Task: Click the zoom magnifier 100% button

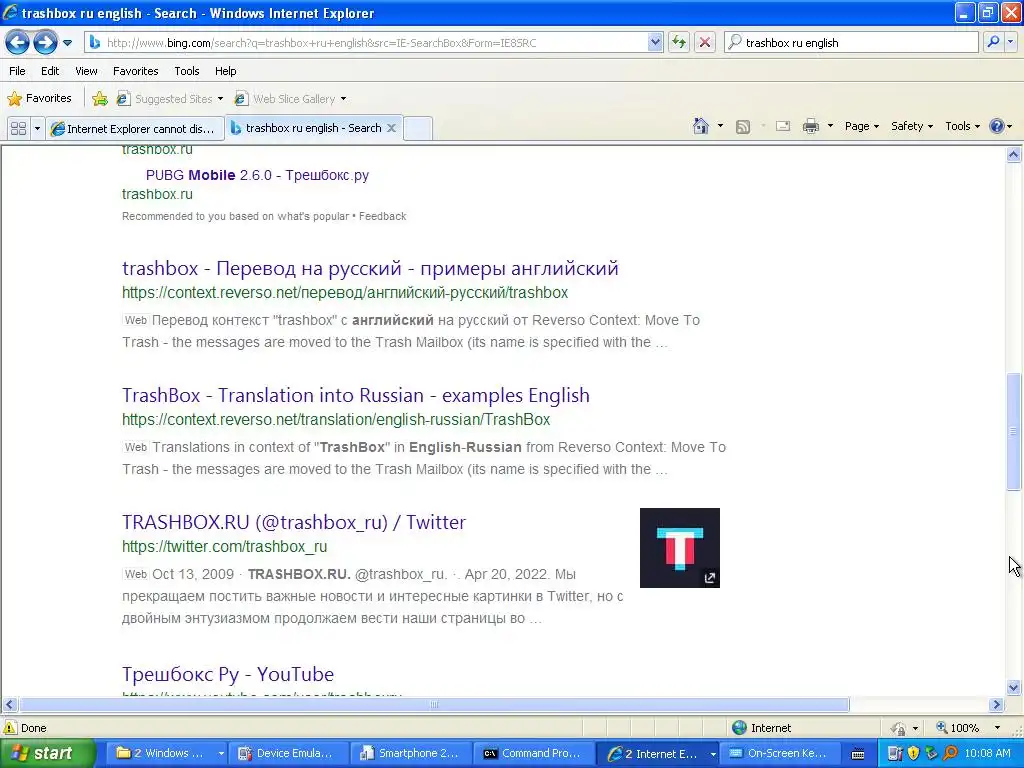Action: coord(957,728)
